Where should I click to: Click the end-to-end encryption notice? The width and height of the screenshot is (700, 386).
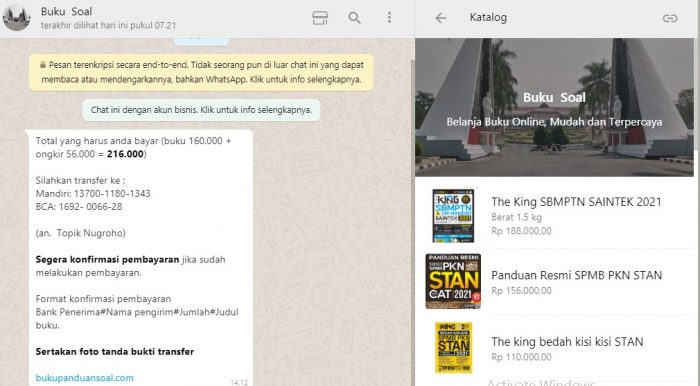click(x=201, y=72)
